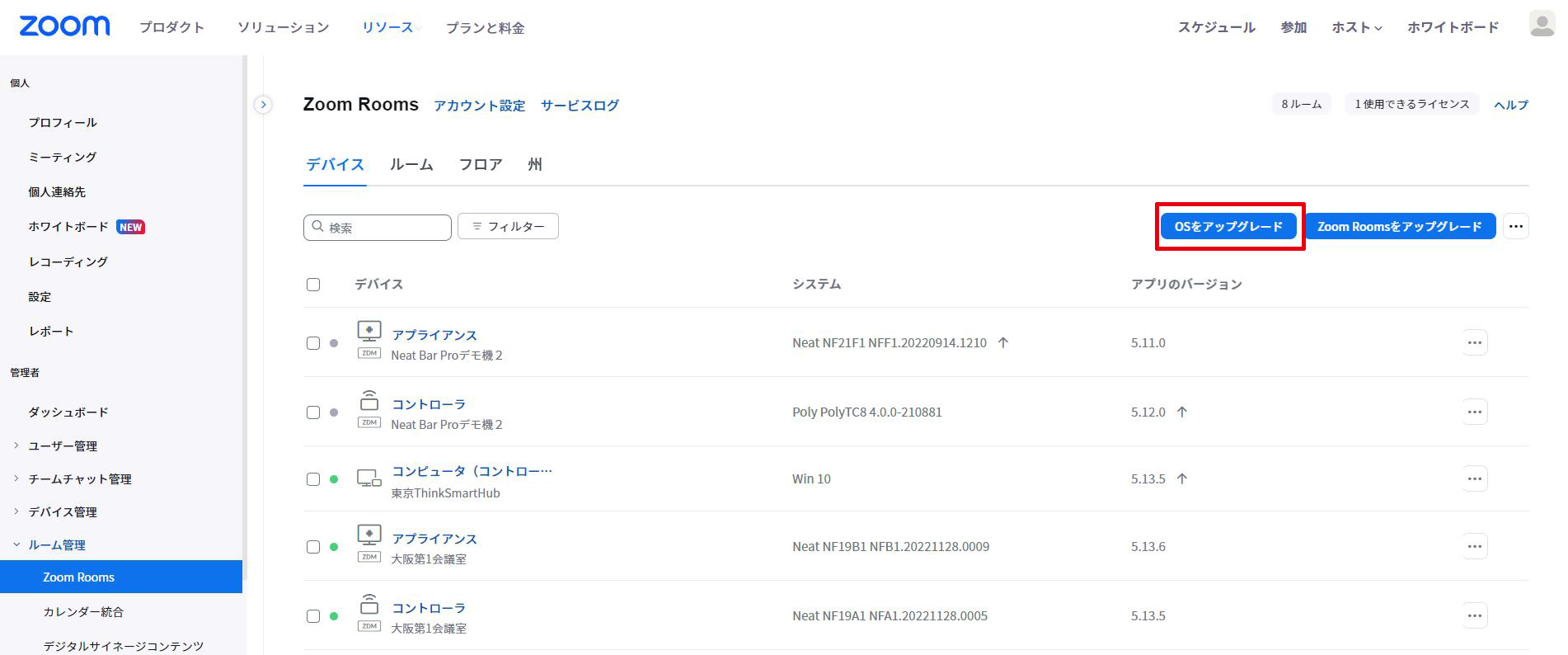Open the サービスログ link
1568x655 pixels.
[x=580, y=106]
